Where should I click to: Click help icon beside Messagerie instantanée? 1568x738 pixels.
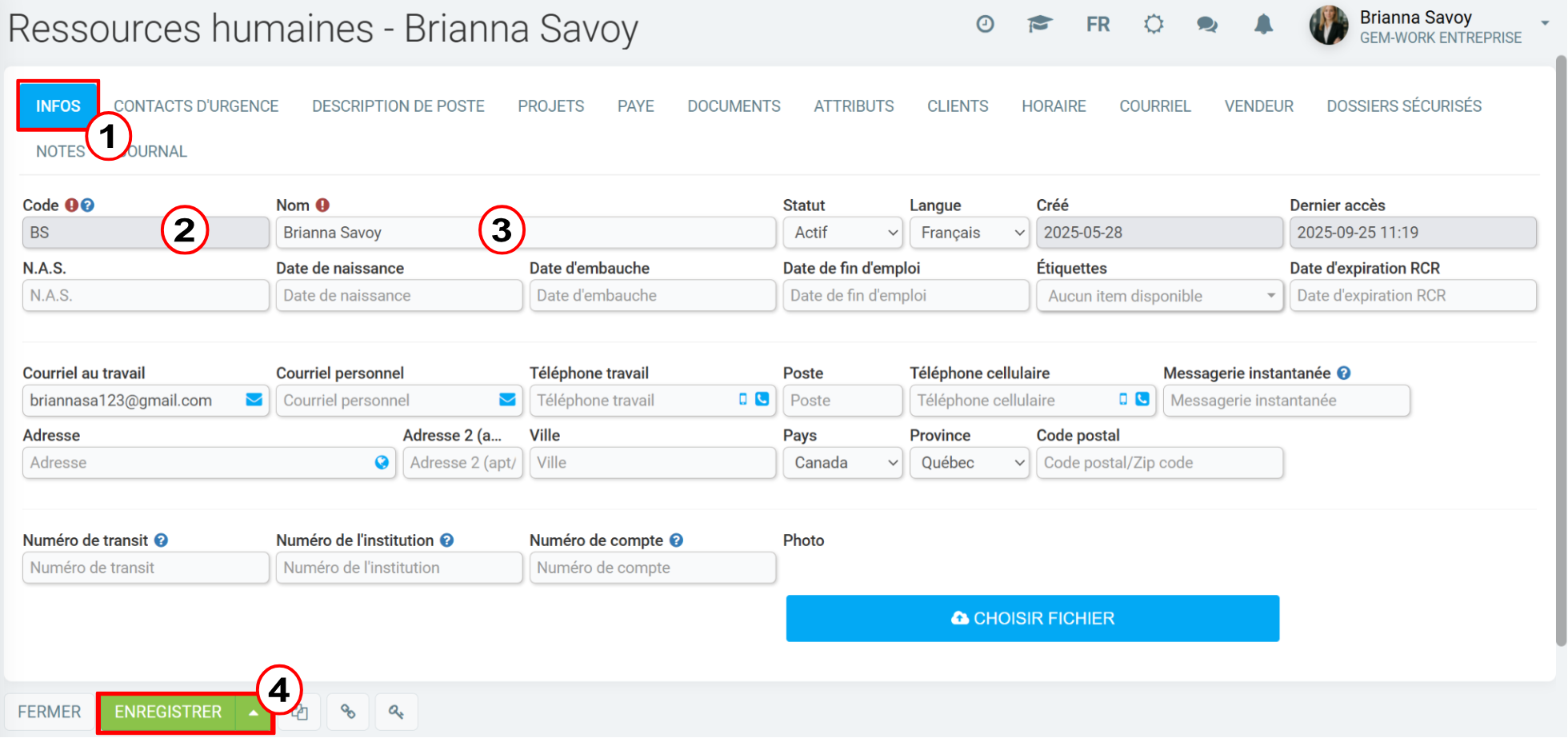click(1344, 373)
